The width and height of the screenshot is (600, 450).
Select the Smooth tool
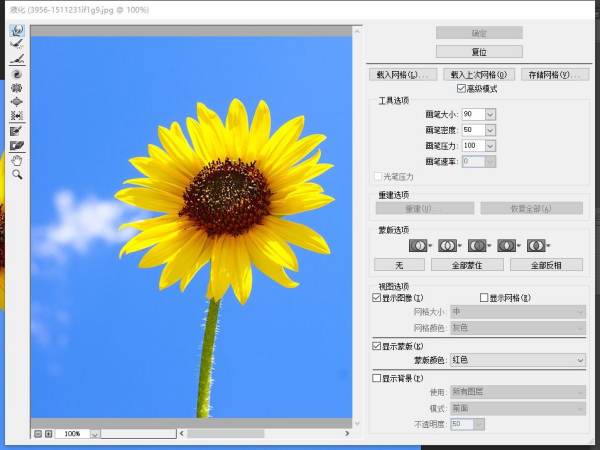point(16,59)
